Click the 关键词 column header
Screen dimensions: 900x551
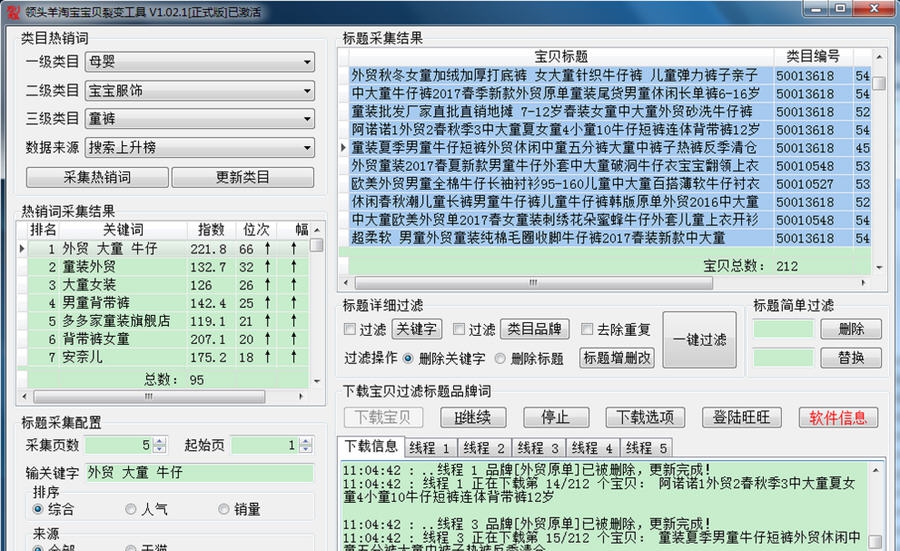pyautogui.click(x=123, y=230)
